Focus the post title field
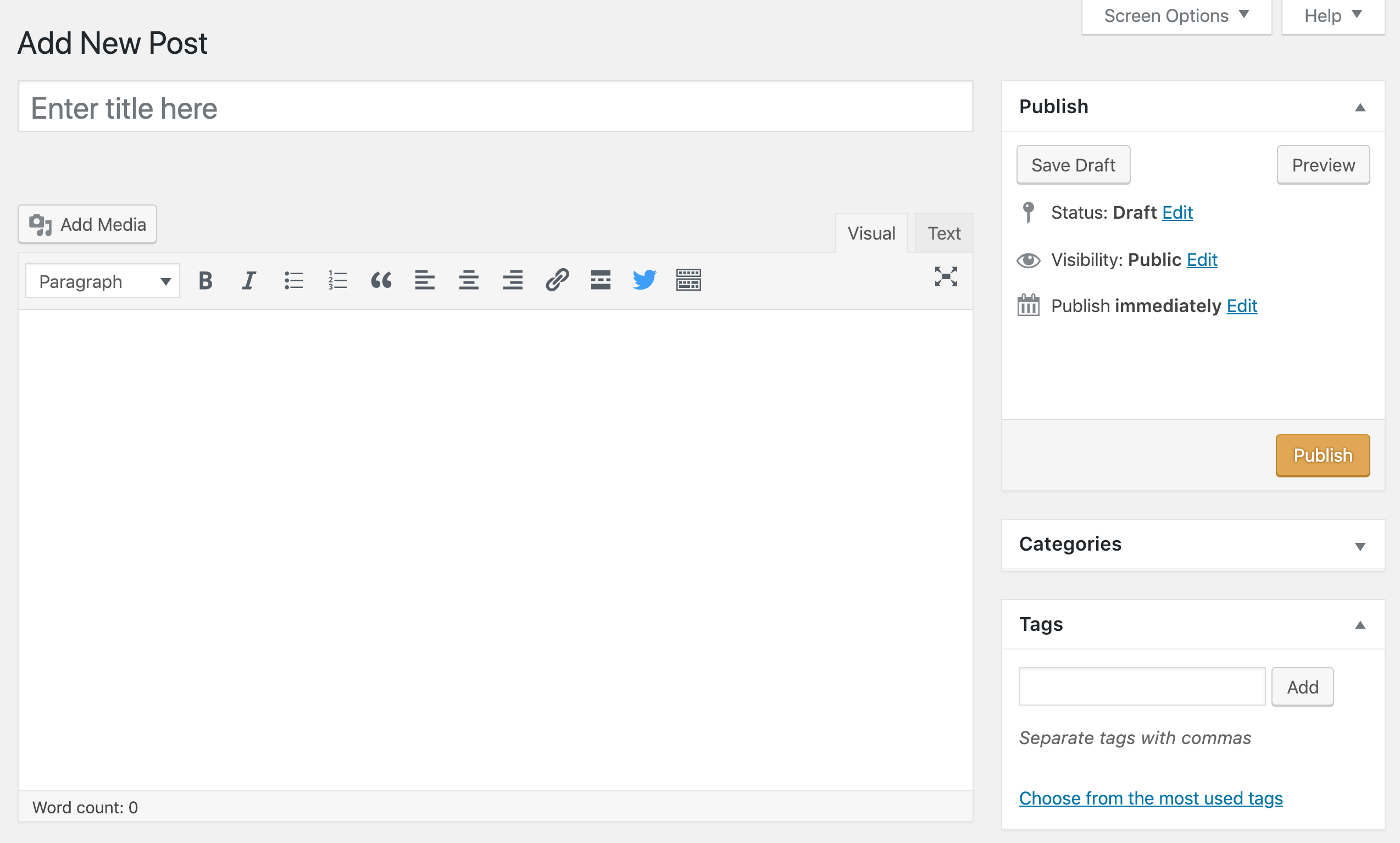 click(495, 107)
